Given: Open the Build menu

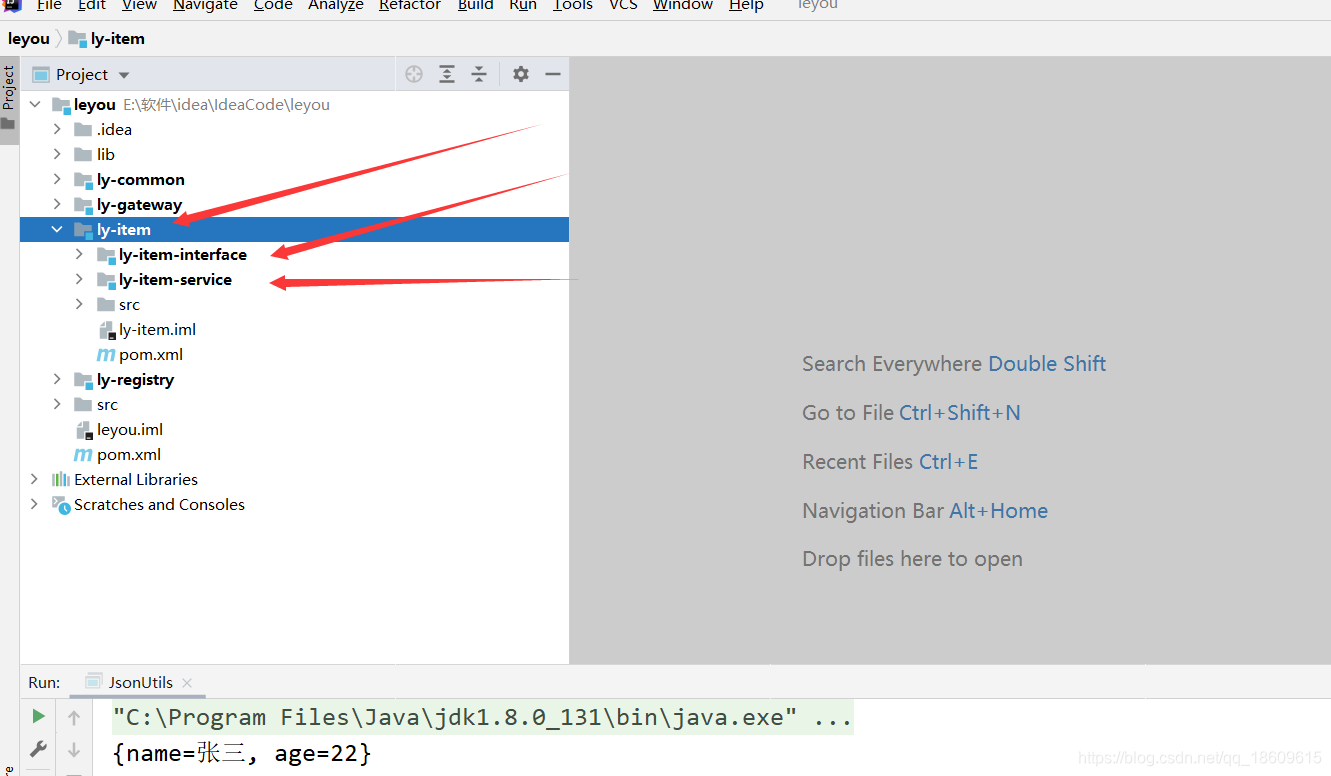Looking at the screenshot, I should 476,5.
